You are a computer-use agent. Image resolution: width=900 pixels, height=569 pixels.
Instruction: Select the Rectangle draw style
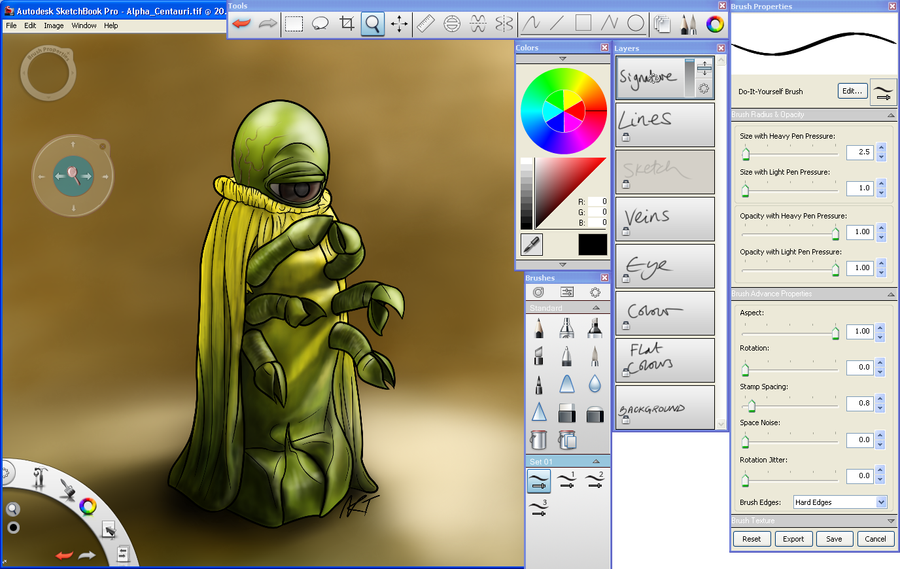pos(583,24)
